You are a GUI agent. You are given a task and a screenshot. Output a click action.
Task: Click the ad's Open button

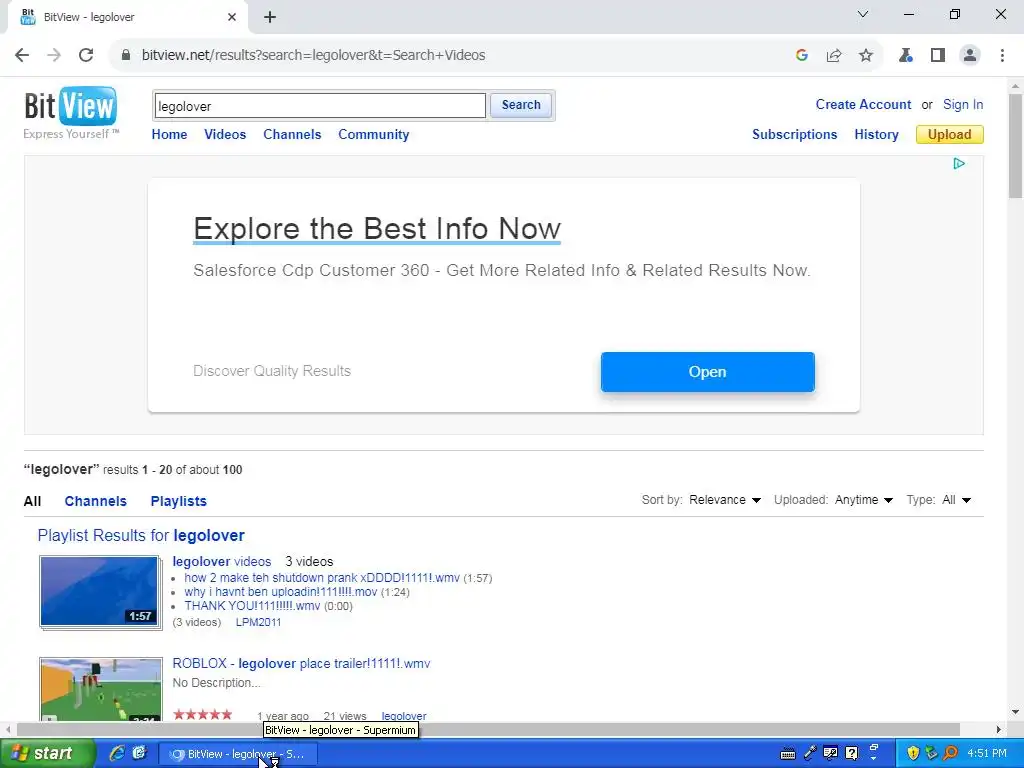point(707,372)
